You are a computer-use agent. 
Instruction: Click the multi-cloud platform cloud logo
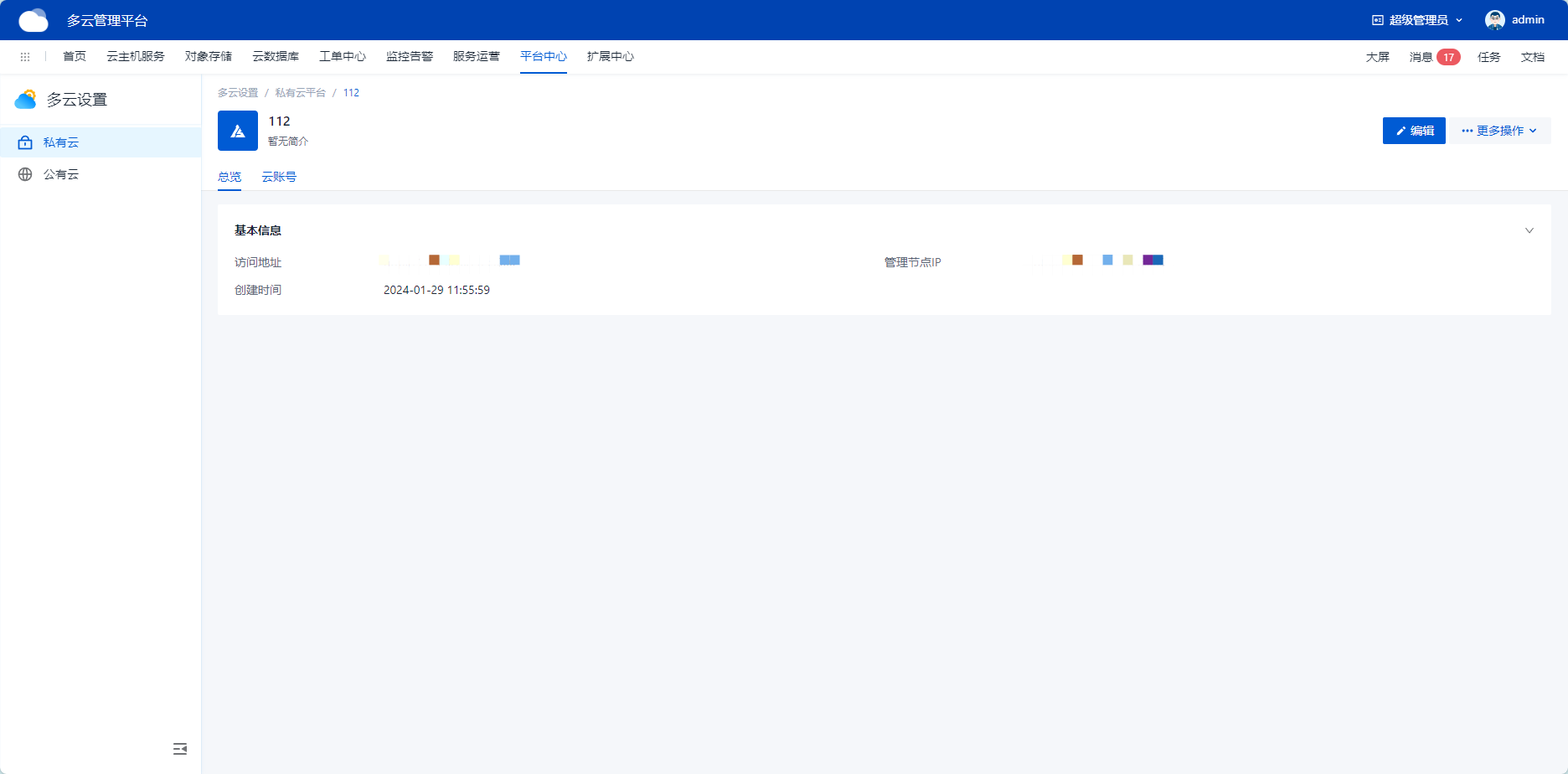coord(34,20)
